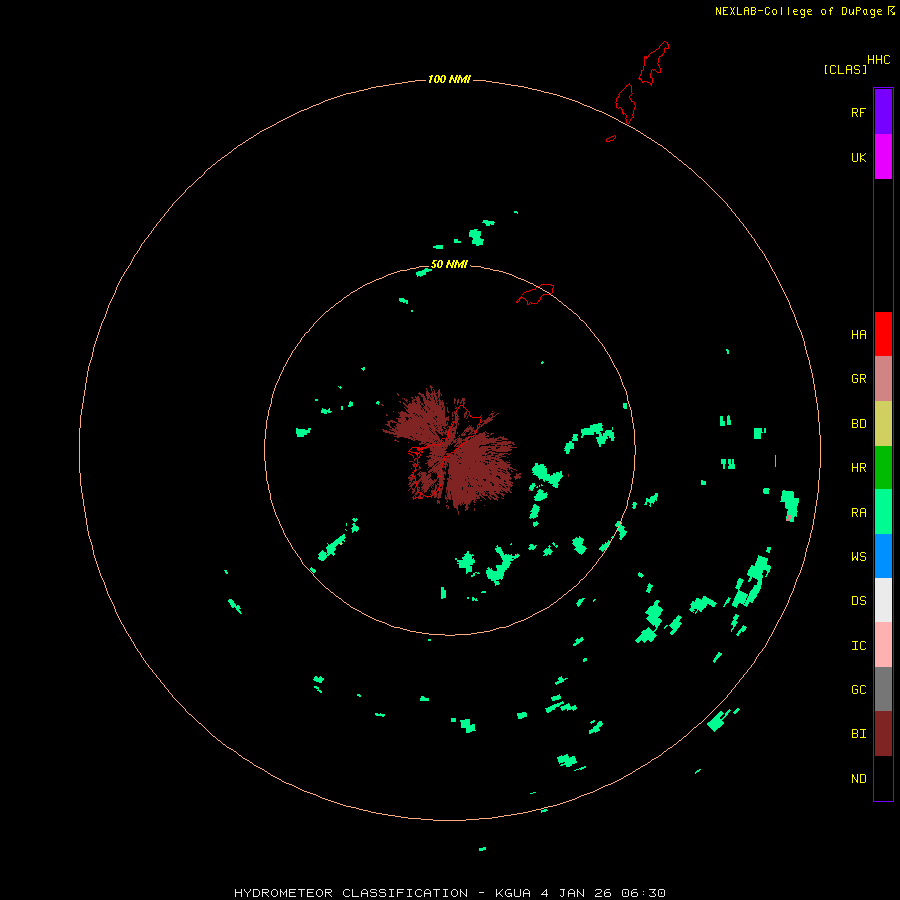Click the HA legend label
Screen dimensions: 900x900
pos(858,335)
